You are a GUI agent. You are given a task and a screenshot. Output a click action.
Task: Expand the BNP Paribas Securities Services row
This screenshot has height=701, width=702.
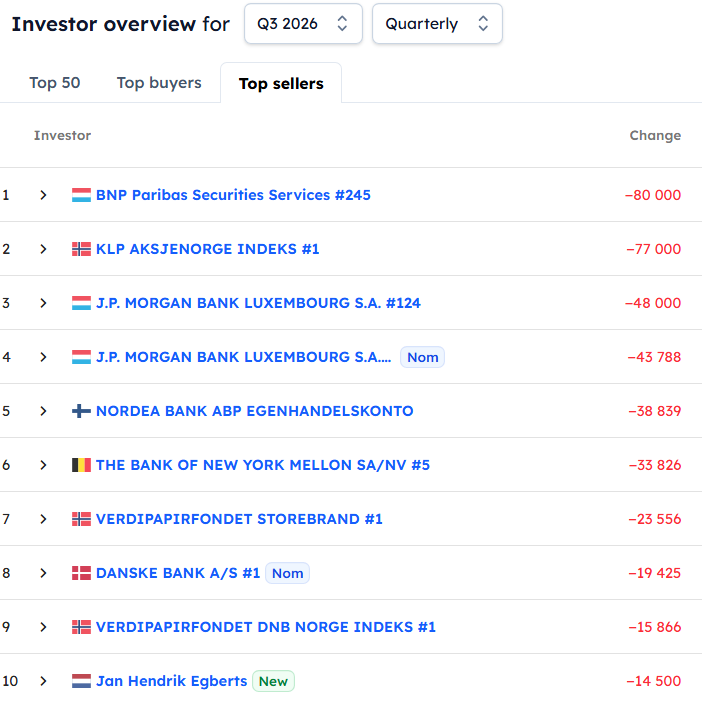[43, 195]
